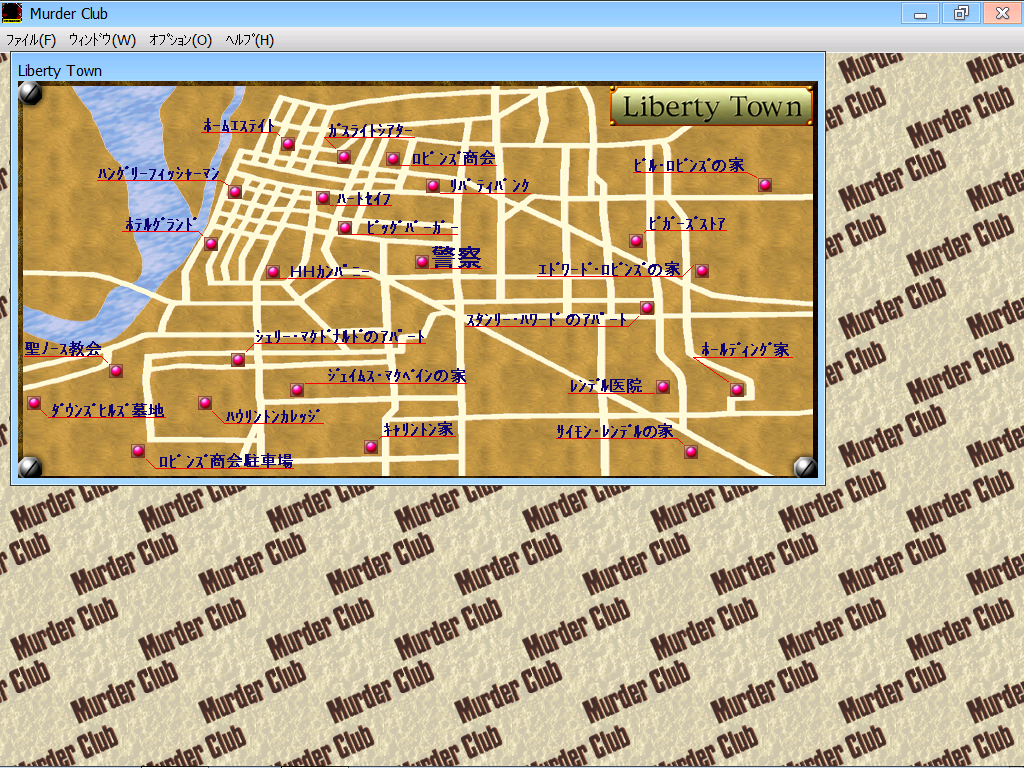Select the ガスライトシアター map marker
This screenshot has width=1024, height=768.
pos(344,157)
